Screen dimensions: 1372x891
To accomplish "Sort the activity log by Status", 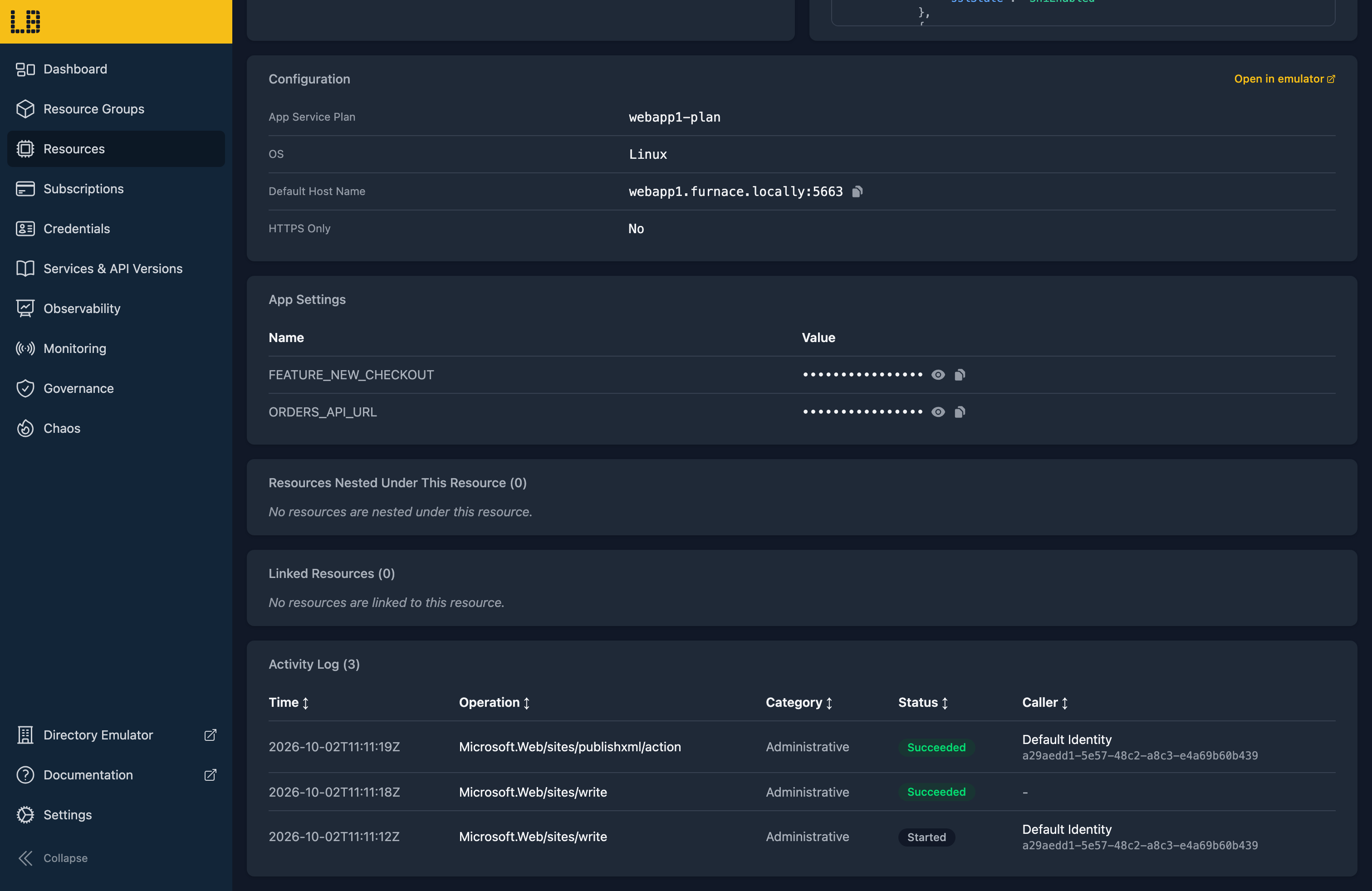I will point(923,703).
